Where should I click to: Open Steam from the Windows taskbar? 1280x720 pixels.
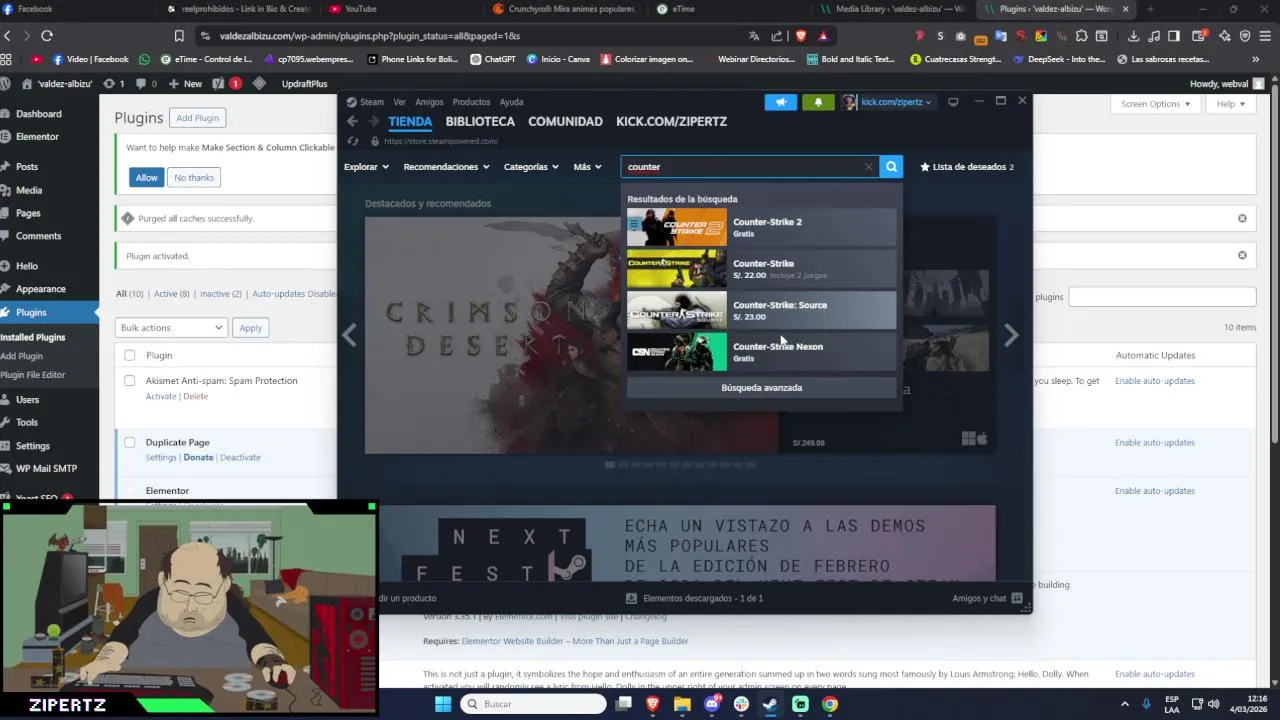770,704
